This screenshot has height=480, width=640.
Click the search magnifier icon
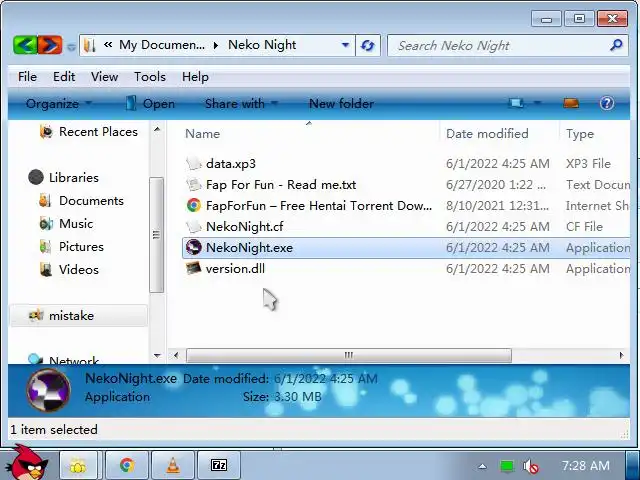[x=616, y=45]
